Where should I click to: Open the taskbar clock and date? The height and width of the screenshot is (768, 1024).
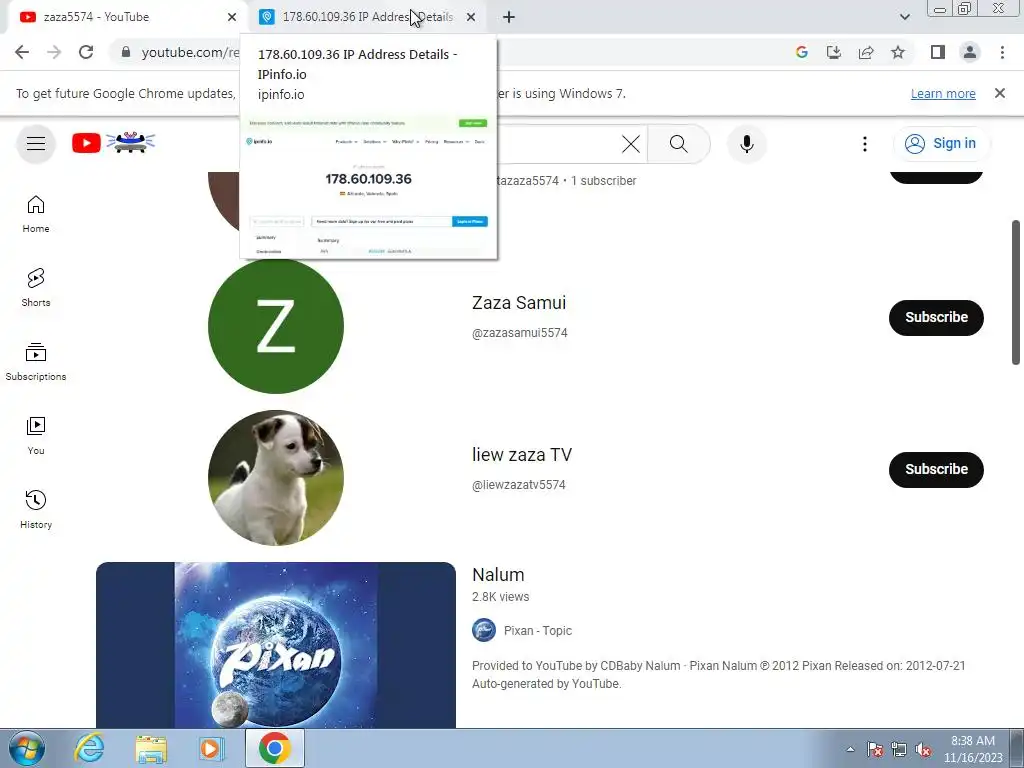click(972, 749)
